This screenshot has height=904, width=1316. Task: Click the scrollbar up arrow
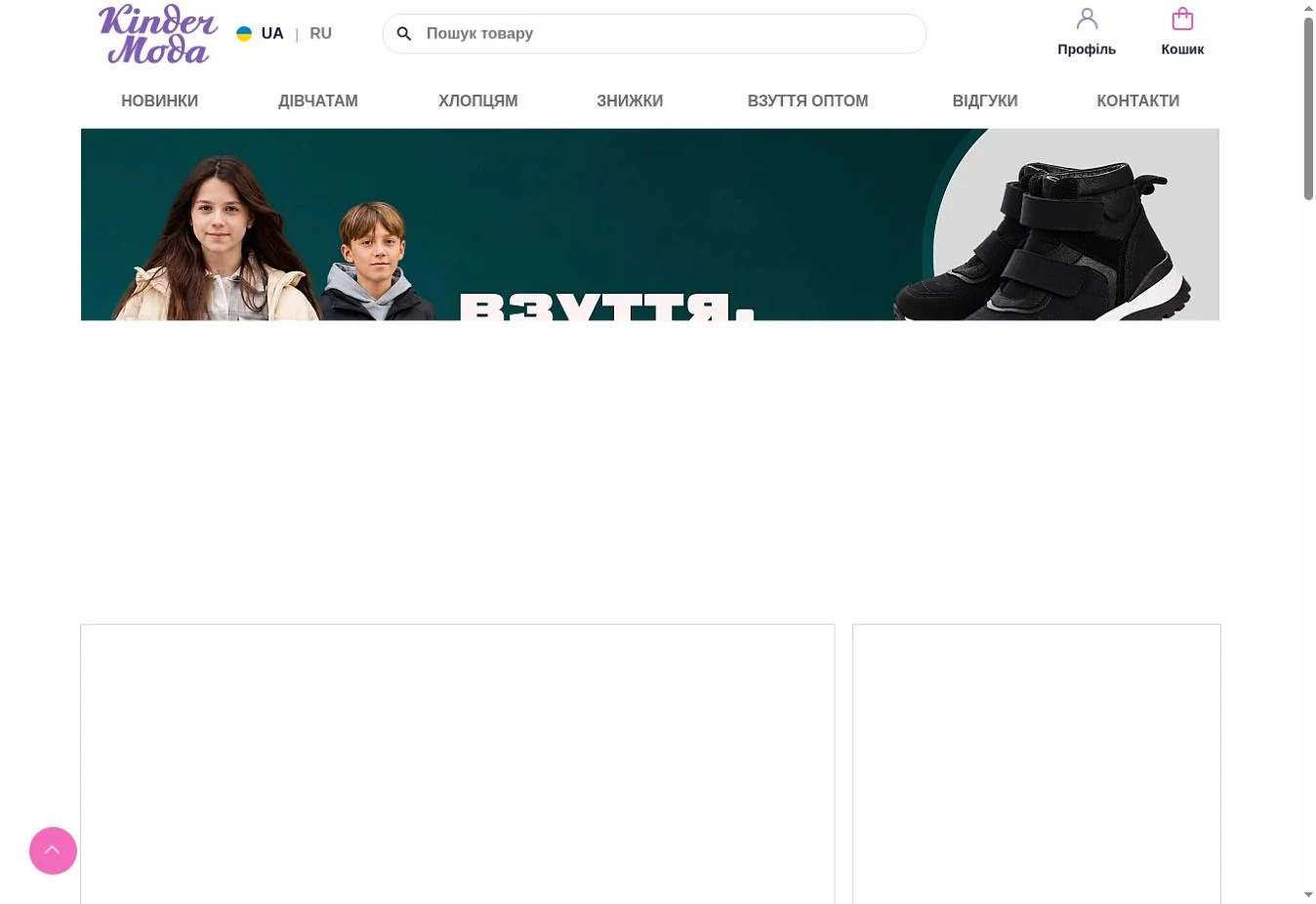coord(1308,8)
